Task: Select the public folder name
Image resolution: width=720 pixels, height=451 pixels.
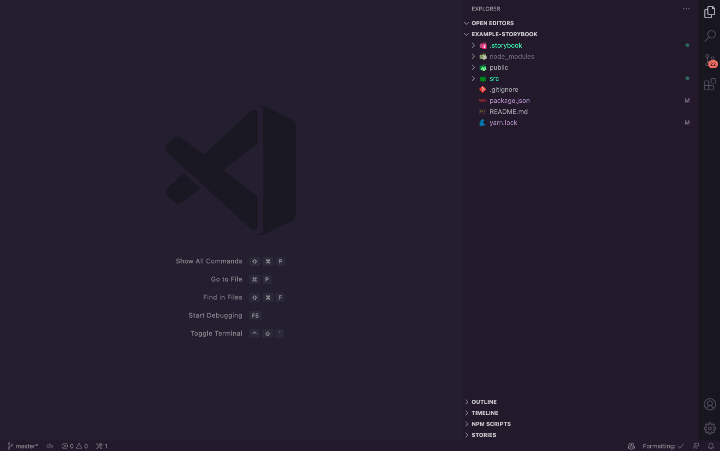Action: pyautogui.click(x=499, y=68)
